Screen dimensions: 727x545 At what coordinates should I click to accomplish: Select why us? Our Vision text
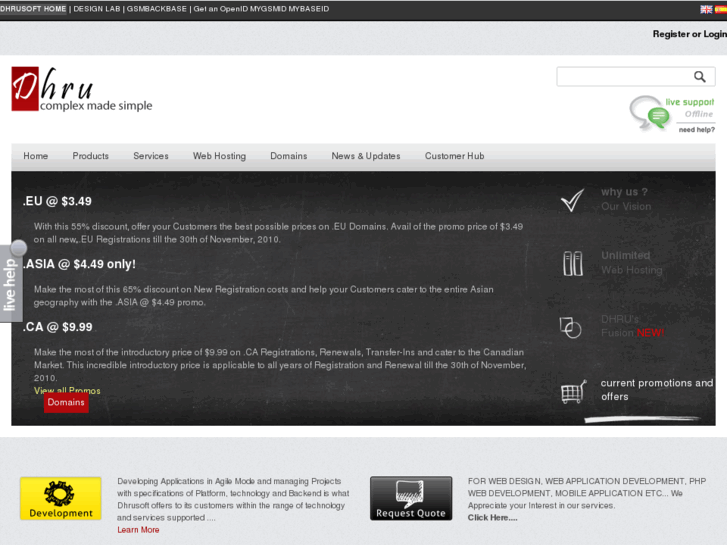(626, 199)
